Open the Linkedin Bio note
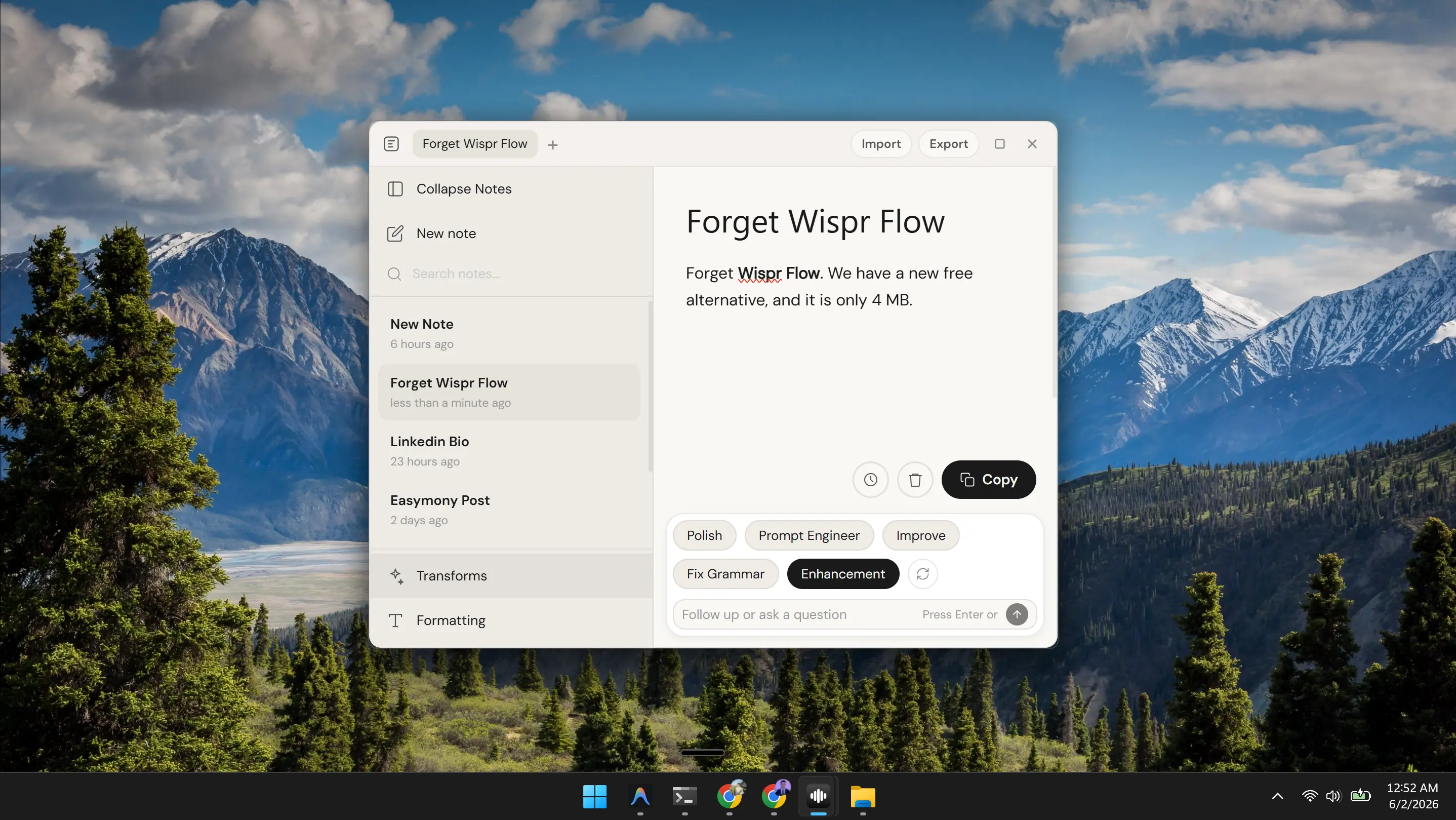The width and height of the screenshot is (1456, 820). [x=509, y=451]
